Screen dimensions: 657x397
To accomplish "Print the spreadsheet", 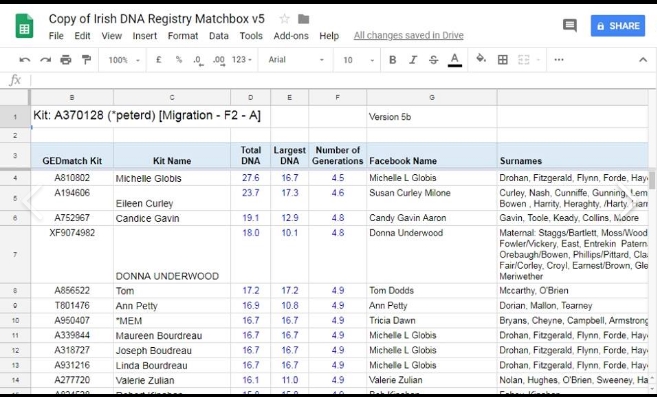I will point(66,60).
